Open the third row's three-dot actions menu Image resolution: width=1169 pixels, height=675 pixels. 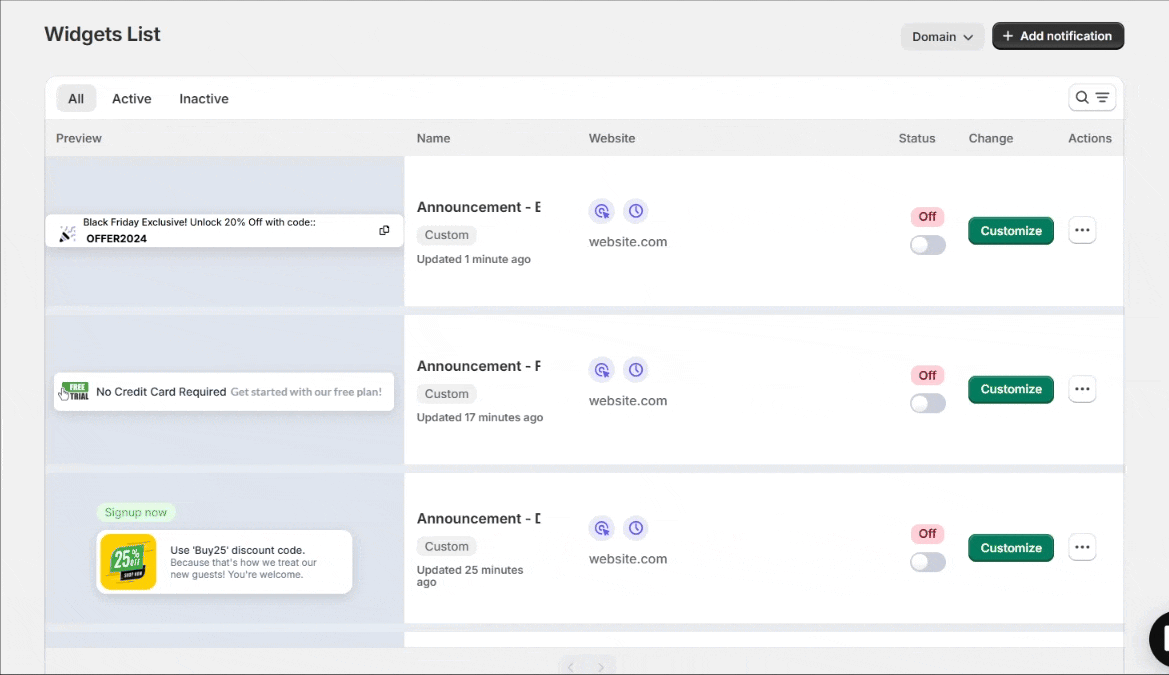point(1082,548)
